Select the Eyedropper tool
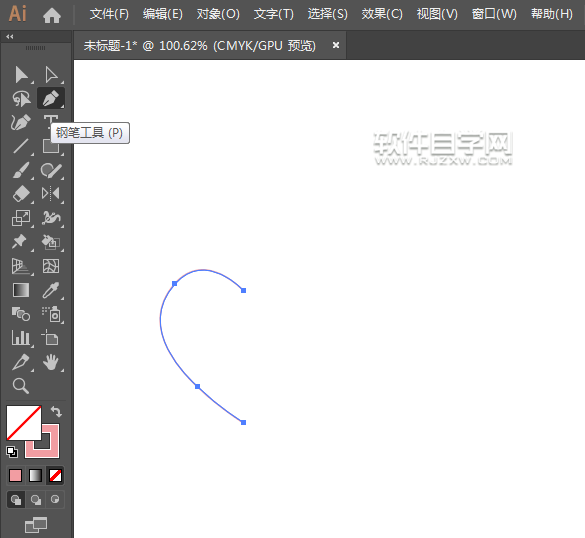This screenshot has height=538, width=585. (x=51, y=290)
